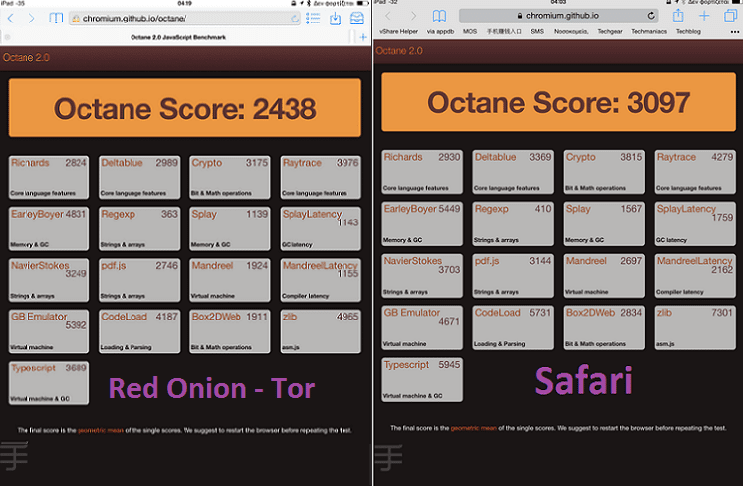Select Raytrace 3976 benchmark tile

coord(320,177)
